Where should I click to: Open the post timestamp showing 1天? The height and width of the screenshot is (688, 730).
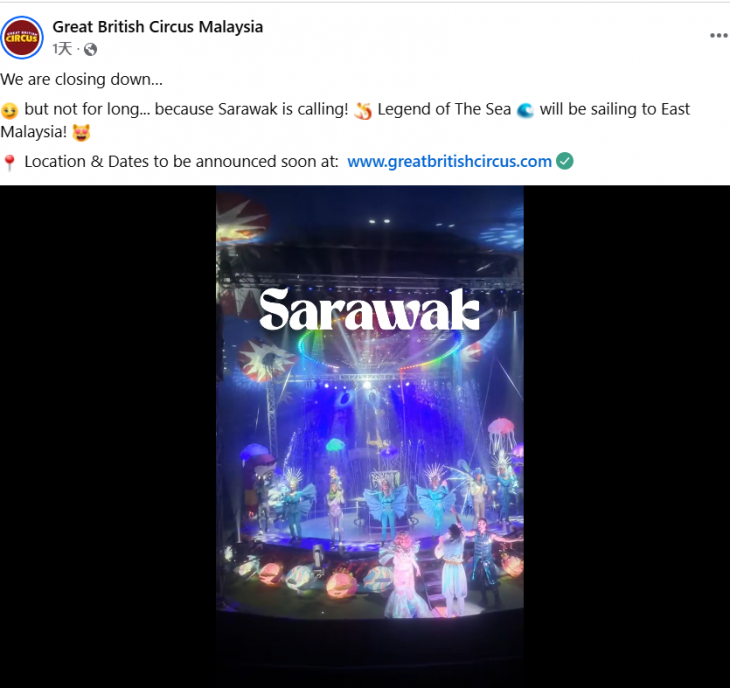pos(62,48)
